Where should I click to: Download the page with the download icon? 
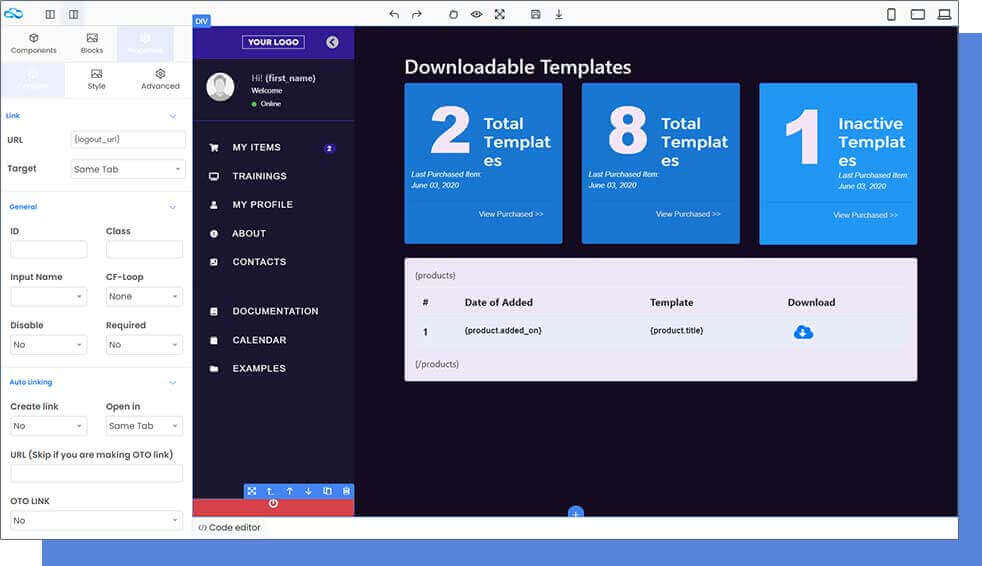[559, 14]
